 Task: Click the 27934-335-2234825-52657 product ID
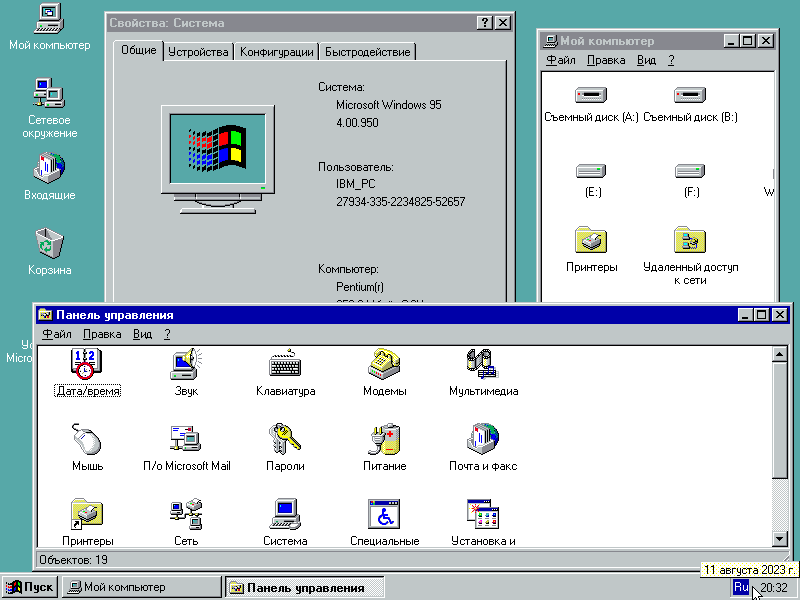click(x=401, y=202)
